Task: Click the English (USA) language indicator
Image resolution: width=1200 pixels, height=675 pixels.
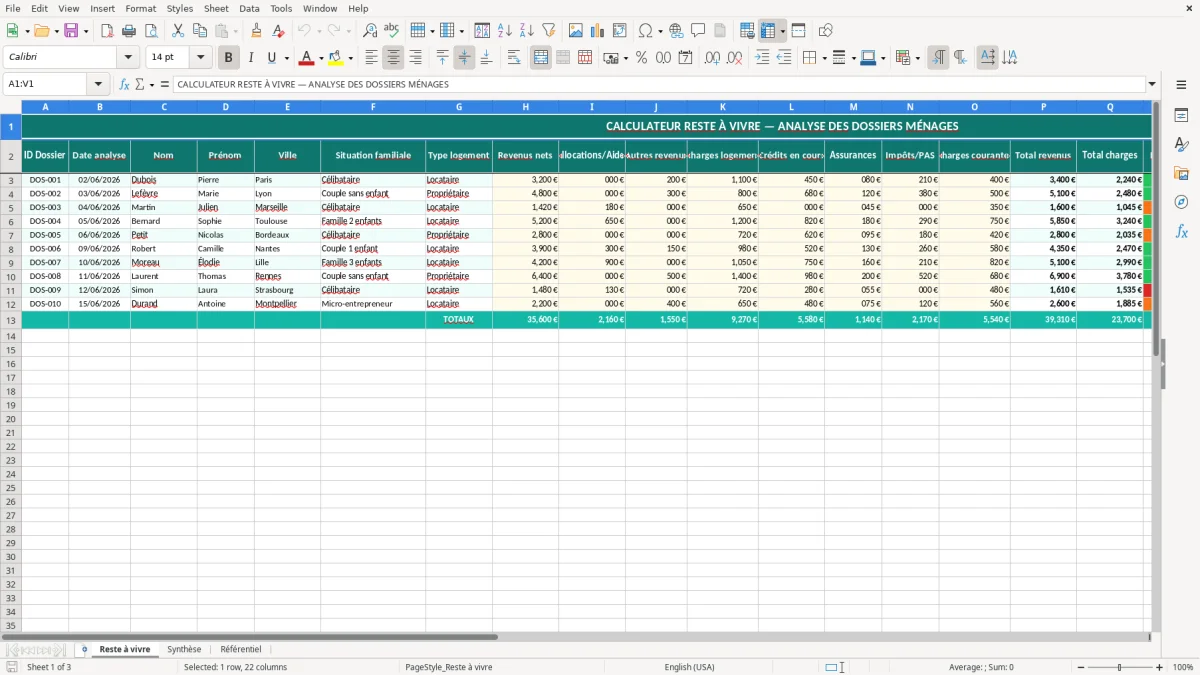Action: (689, 667)
